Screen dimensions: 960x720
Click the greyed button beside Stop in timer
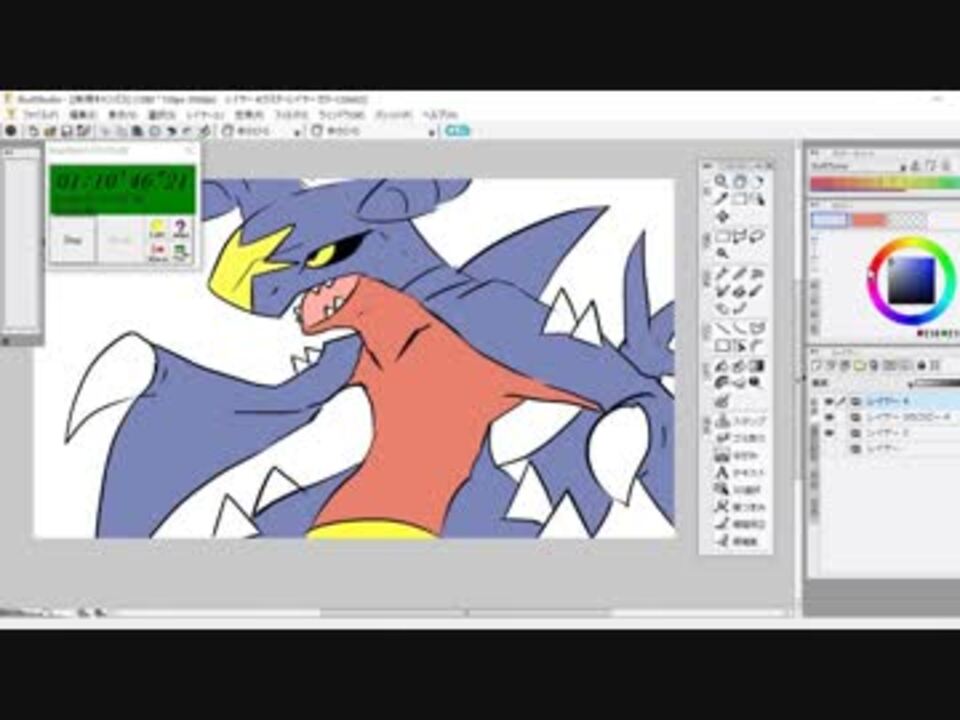(121, 240)
